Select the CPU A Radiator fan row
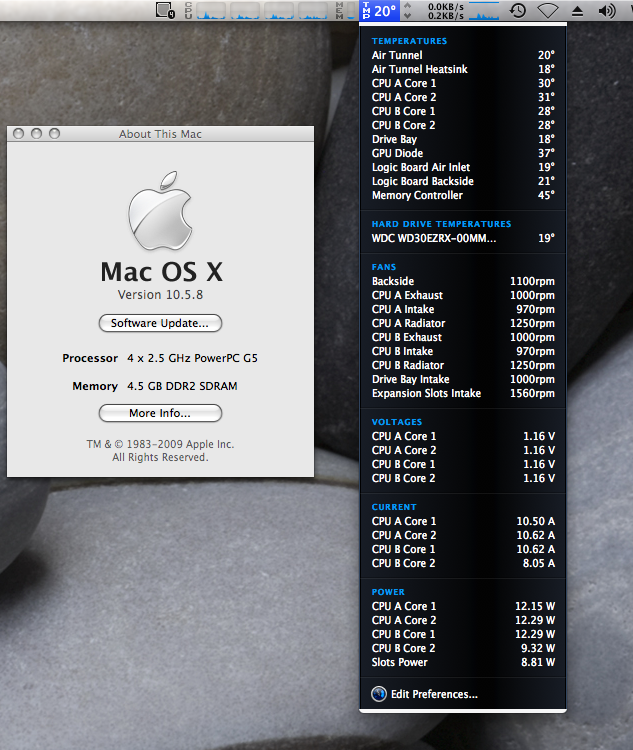633x750 pixels. [x=463, y=323]
